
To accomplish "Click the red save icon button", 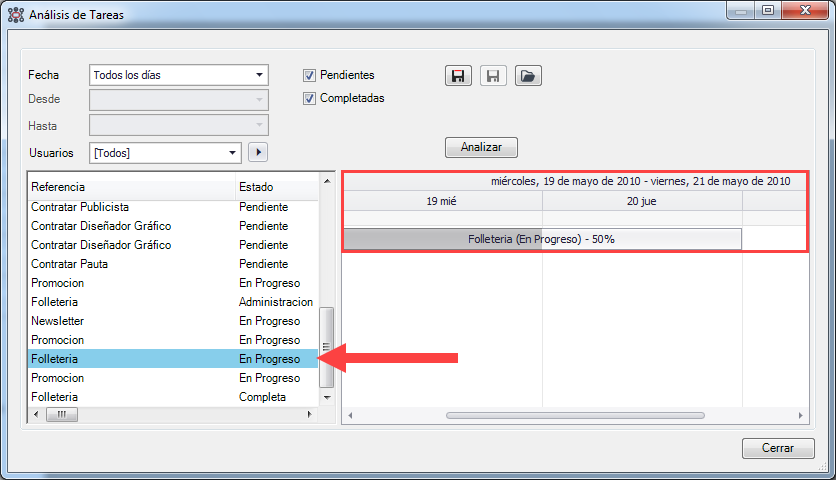I will [x=458, y=76].
